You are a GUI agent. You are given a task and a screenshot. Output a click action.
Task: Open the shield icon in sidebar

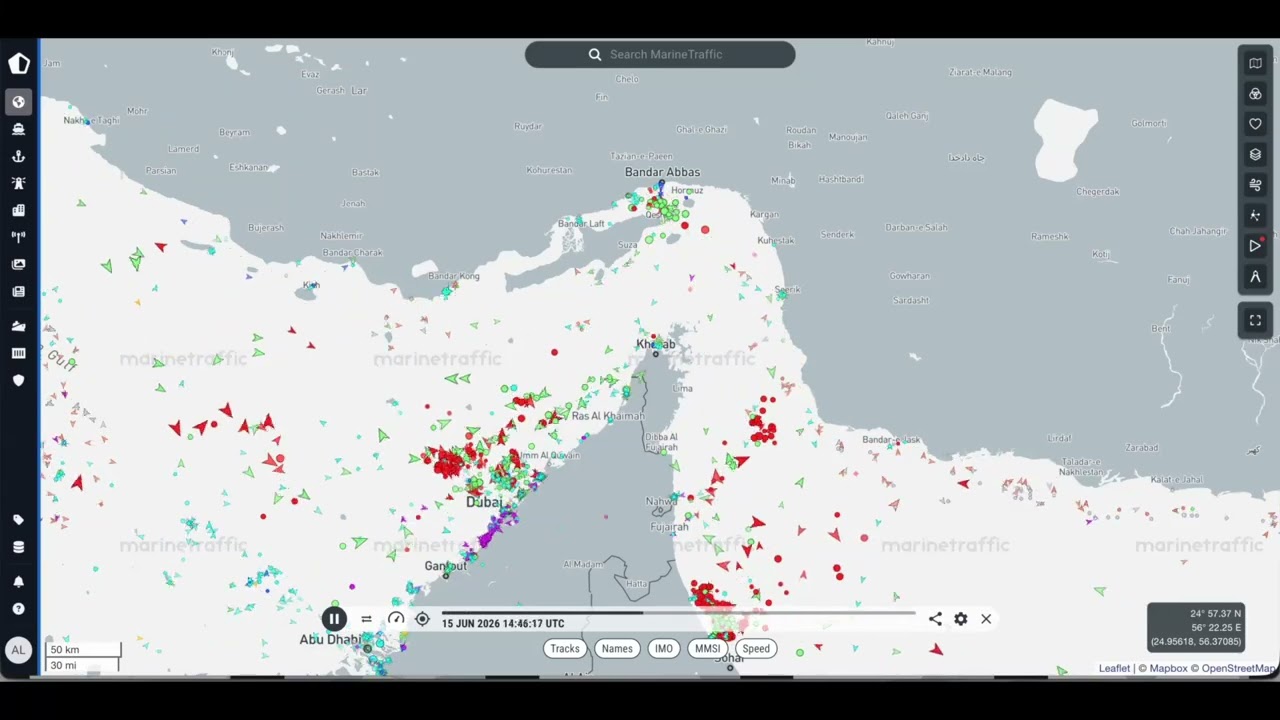tap(18, 380)
